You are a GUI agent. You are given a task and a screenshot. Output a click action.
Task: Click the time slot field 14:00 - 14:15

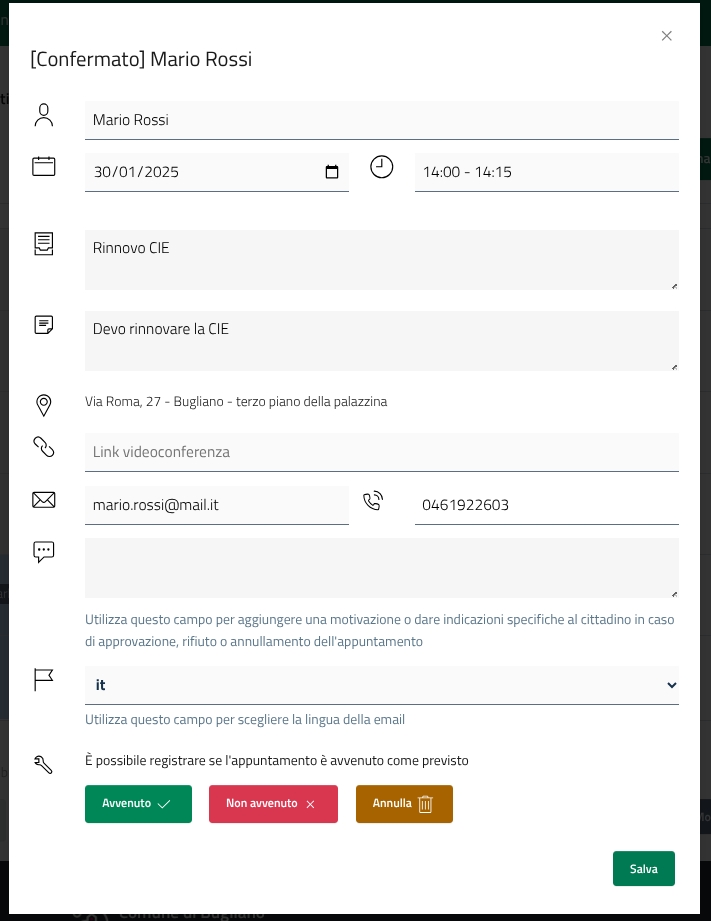click(x=546, y=172)
